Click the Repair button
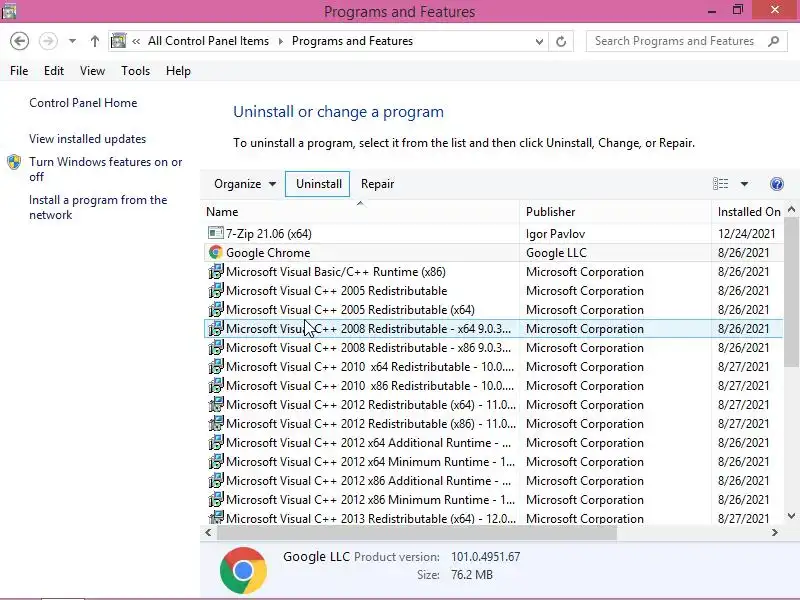 click(377, 184)
